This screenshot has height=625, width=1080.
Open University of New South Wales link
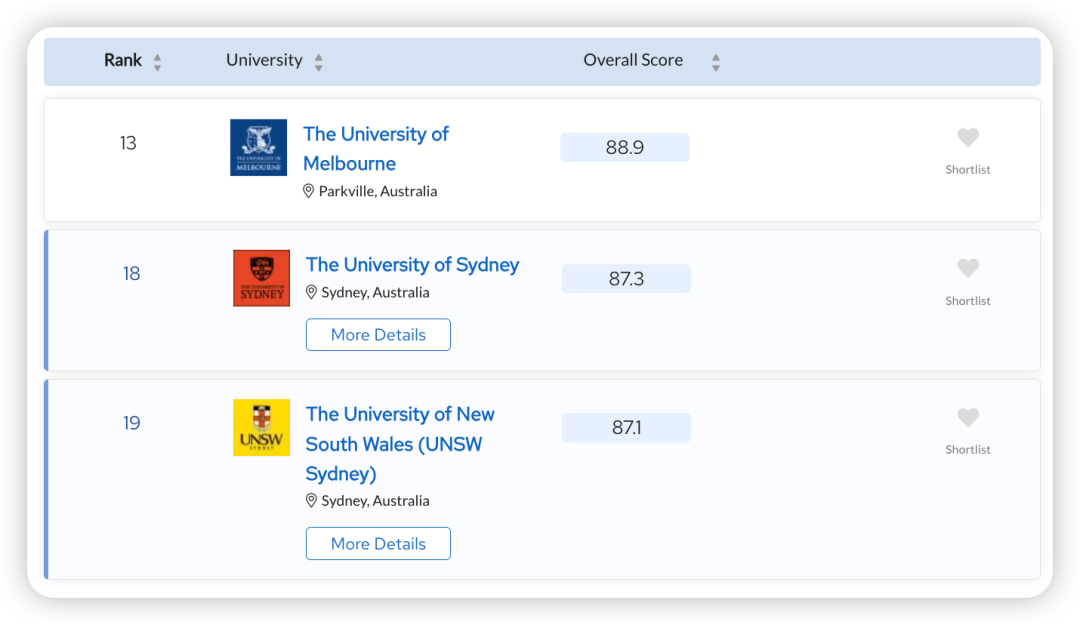click(400, 444)
